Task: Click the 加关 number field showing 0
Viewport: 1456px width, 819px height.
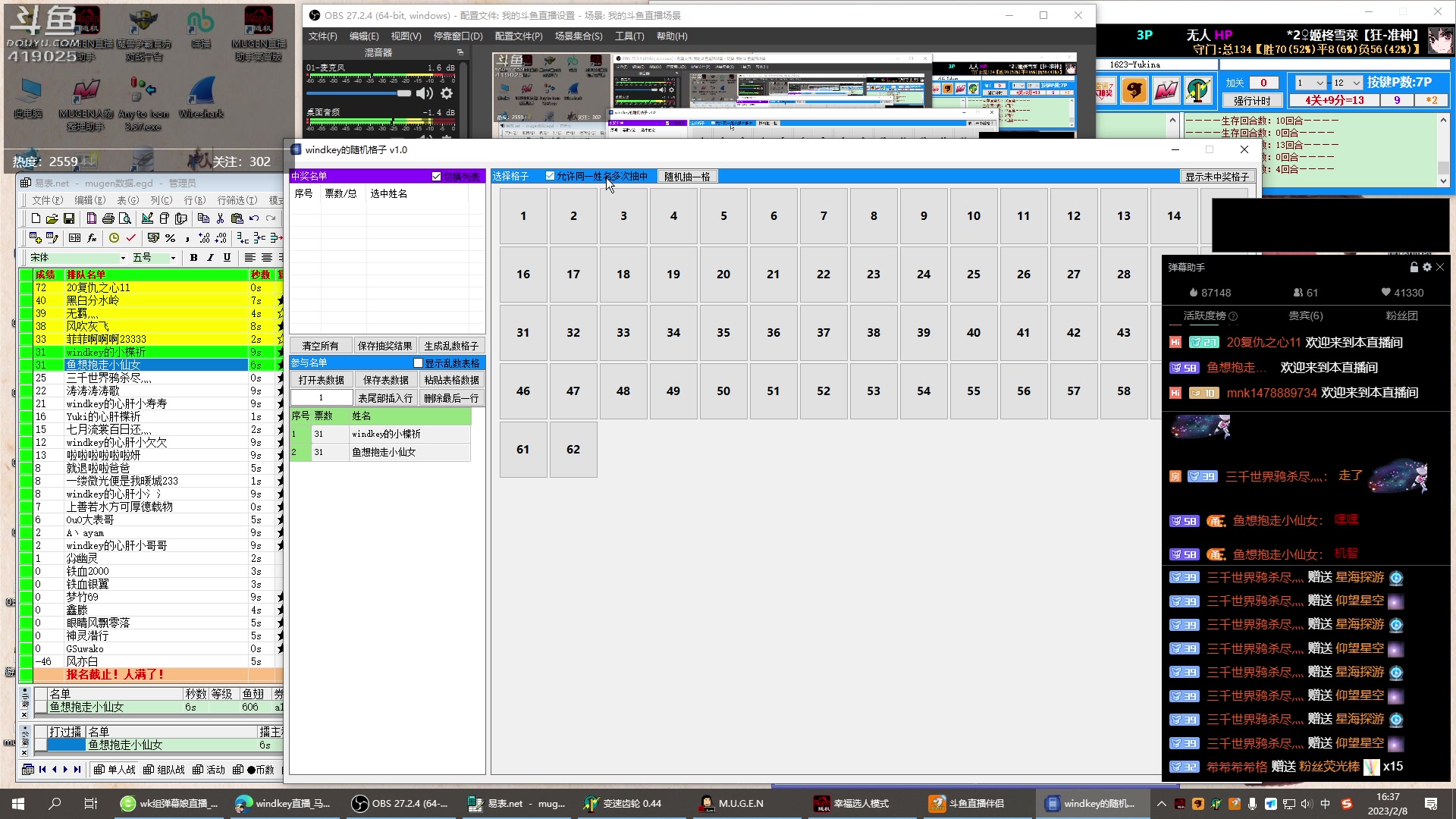Action: tap(1264, 83)
